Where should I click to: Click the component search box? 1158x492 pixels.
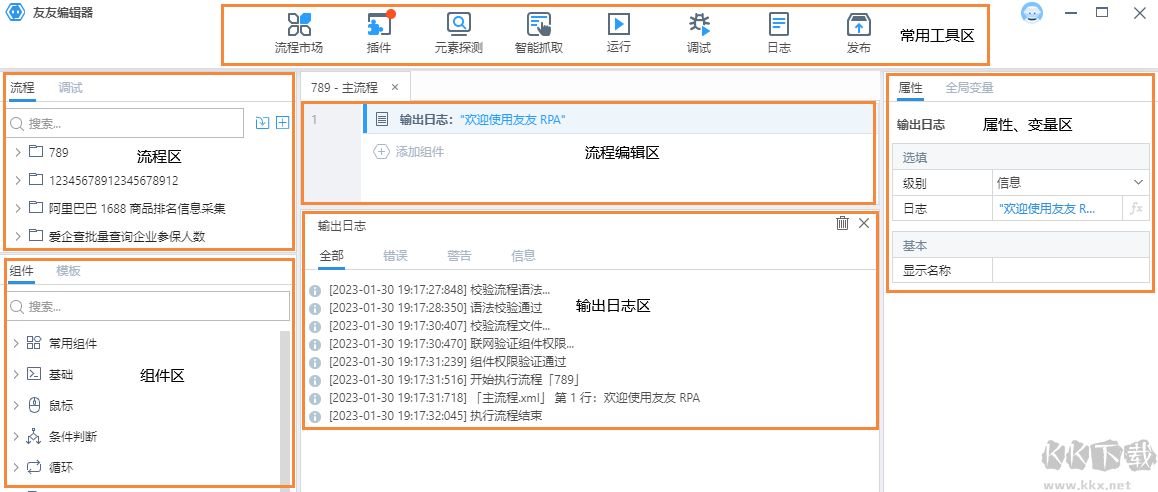pyautogui.click(x=148, y=306)
